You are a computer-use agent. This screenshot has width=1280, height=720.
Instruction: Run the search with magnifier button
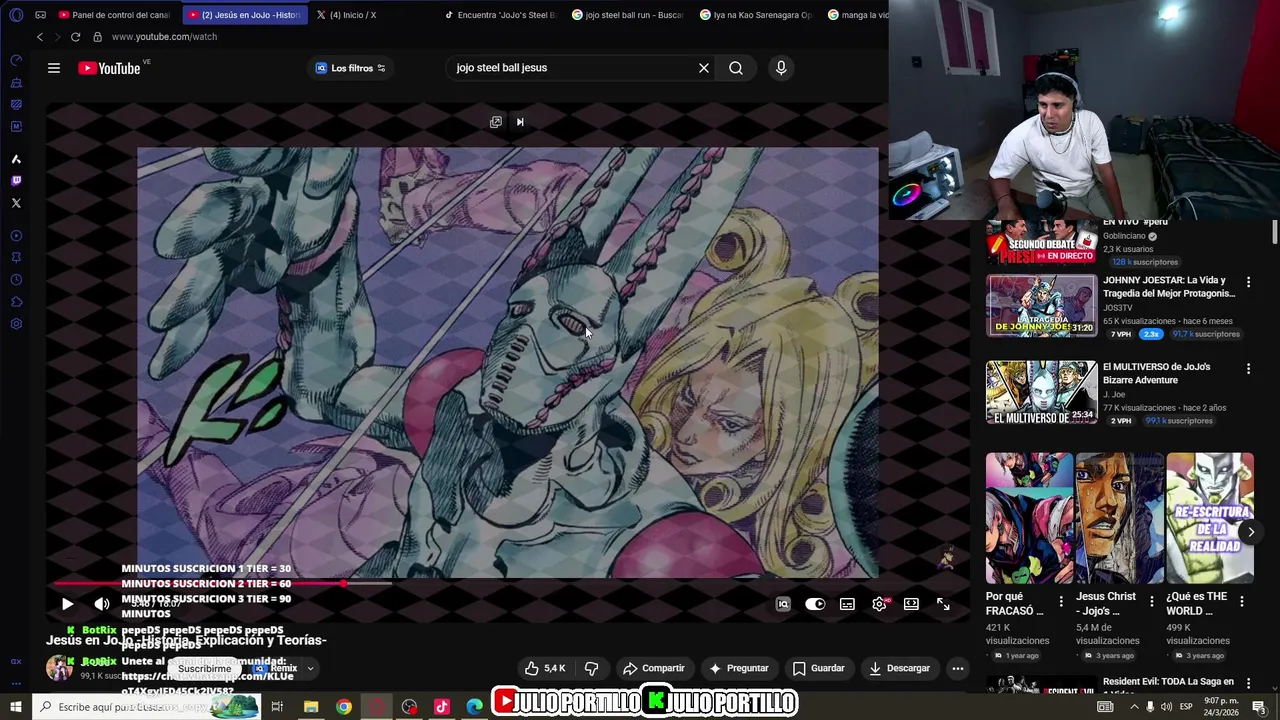click(736, 68)
